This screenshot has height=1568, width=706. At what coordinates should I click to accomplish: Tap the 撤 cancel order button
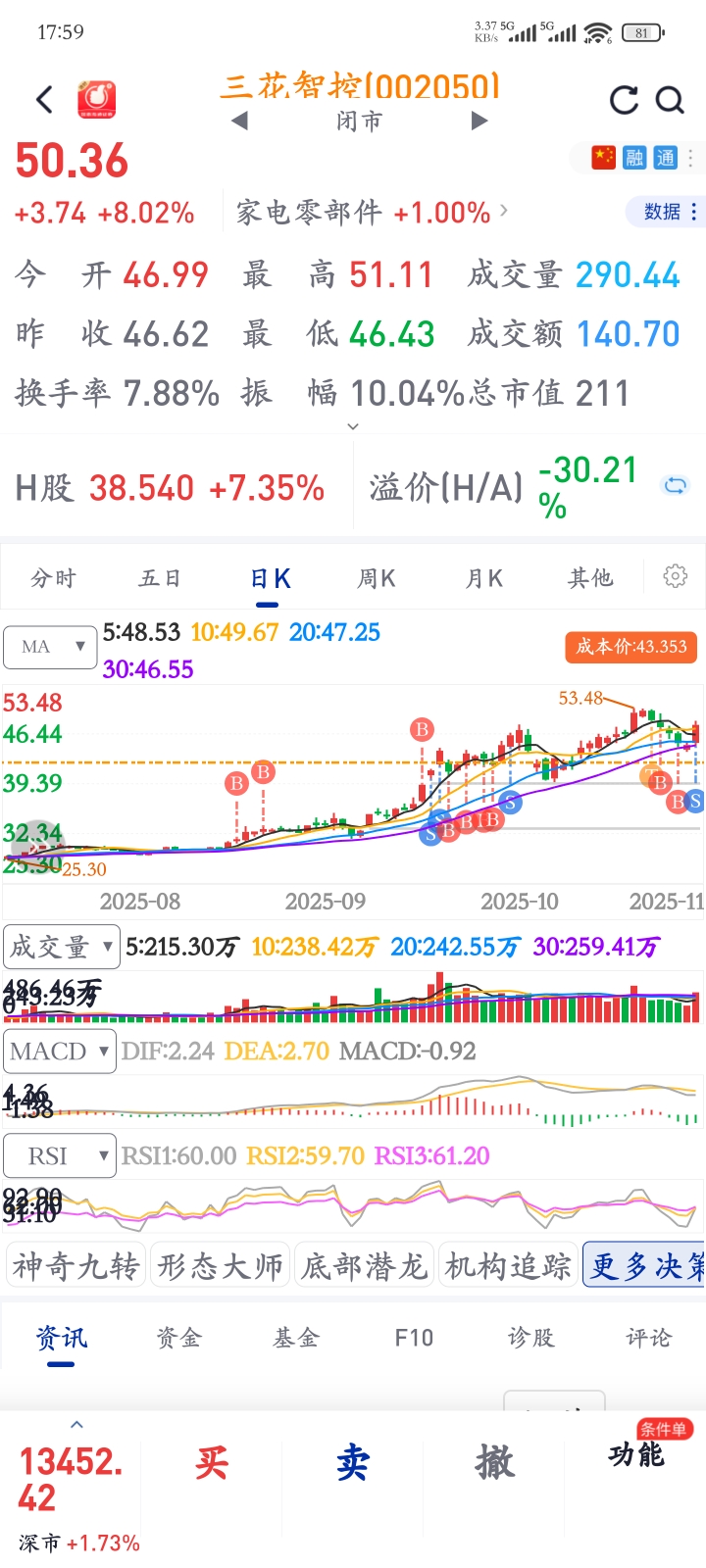pyautogui.click(x=494, y=1463)
